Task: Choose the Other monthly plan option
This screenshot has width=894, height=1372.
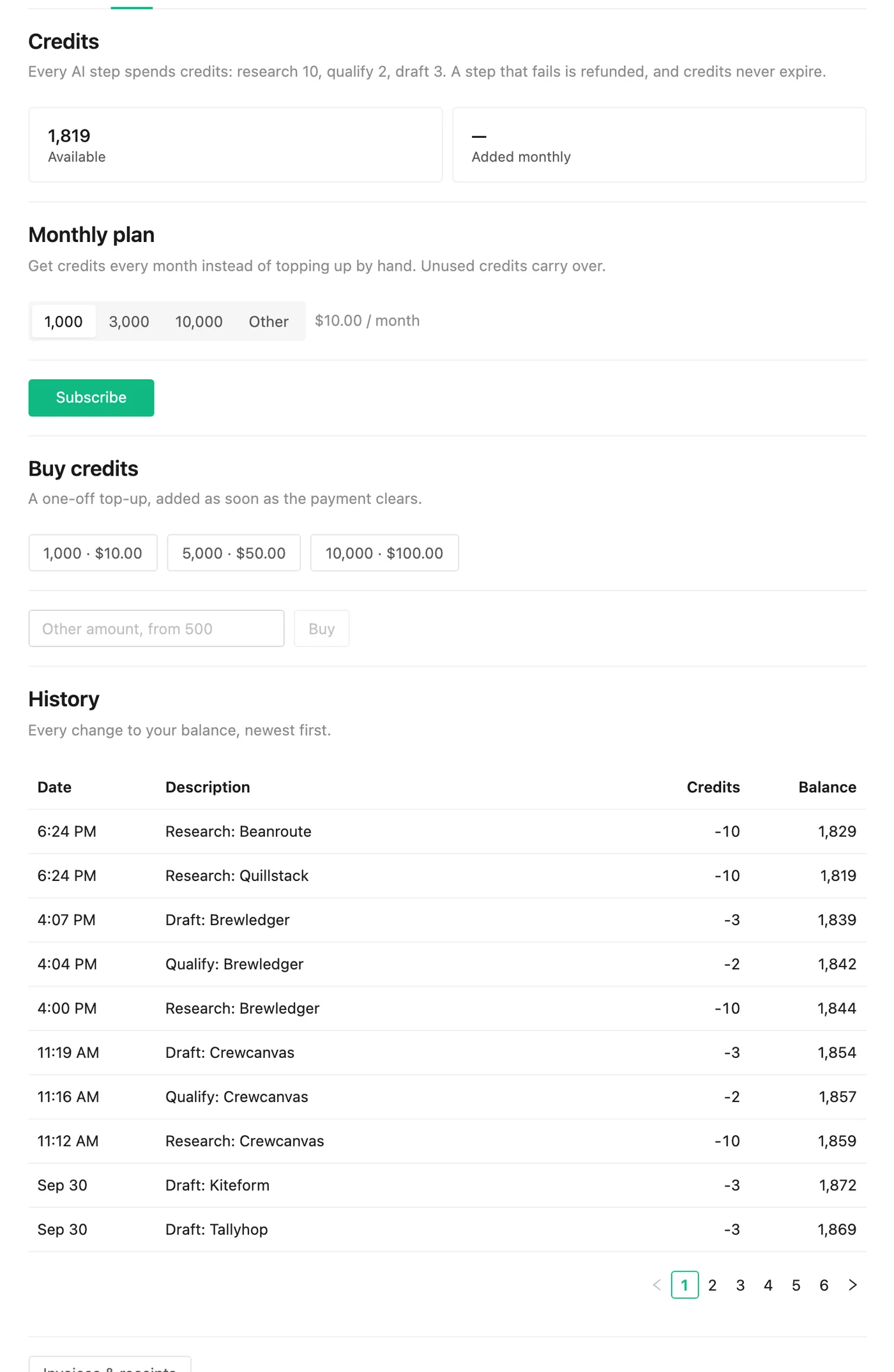Action: [x=269, y=321]
